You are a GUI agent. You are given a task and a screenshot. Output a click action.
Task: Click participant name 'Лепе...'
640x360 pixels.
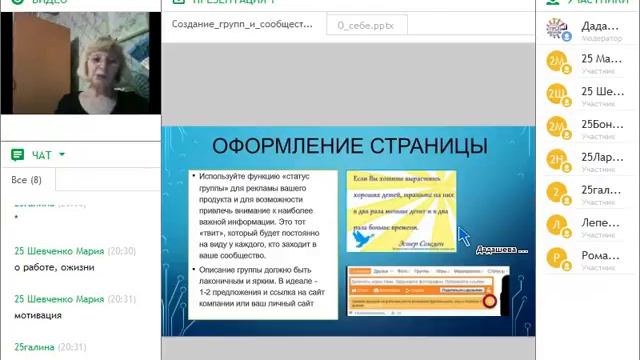click(x=600, y=222)
